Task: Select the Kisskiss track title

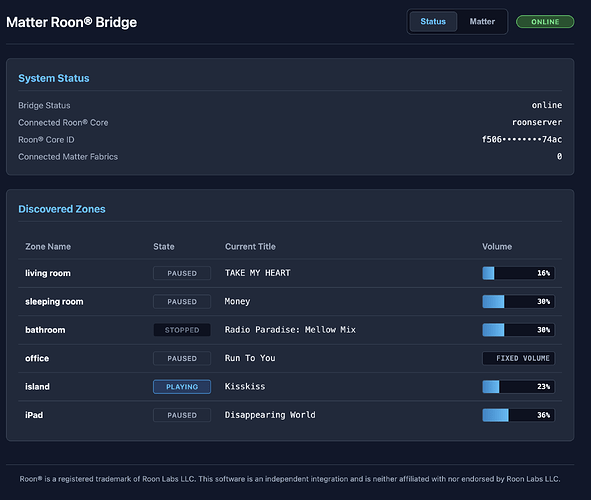Action: coord(245,386)
